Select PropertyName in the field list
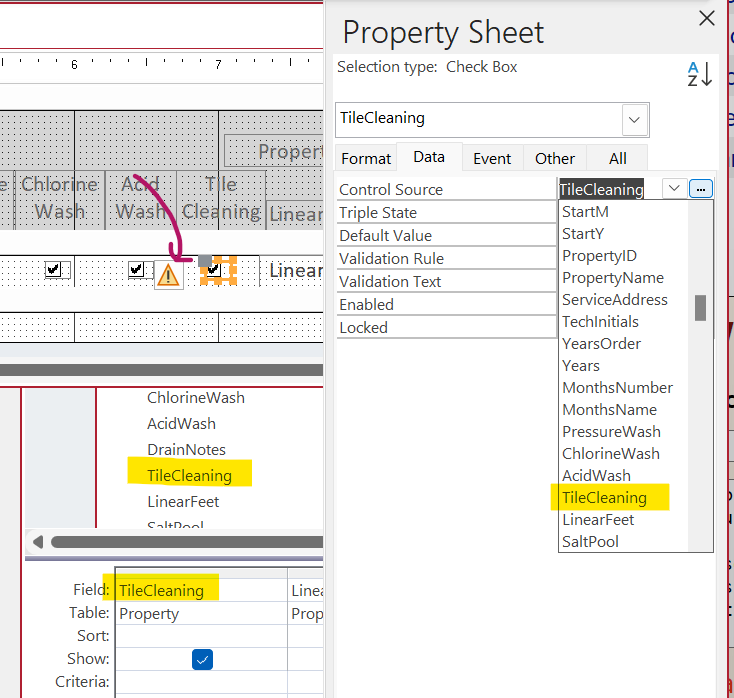The height and width of the screenshot is (698, 734). point(612,278)
